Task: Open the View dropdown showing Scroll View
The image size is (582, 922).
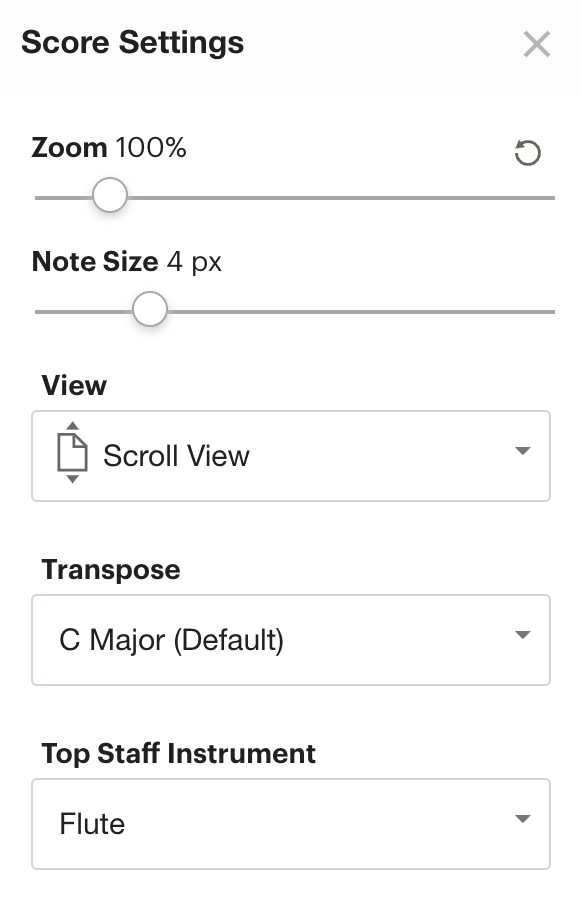Action: pyautogui.click(x=291, y=456)
